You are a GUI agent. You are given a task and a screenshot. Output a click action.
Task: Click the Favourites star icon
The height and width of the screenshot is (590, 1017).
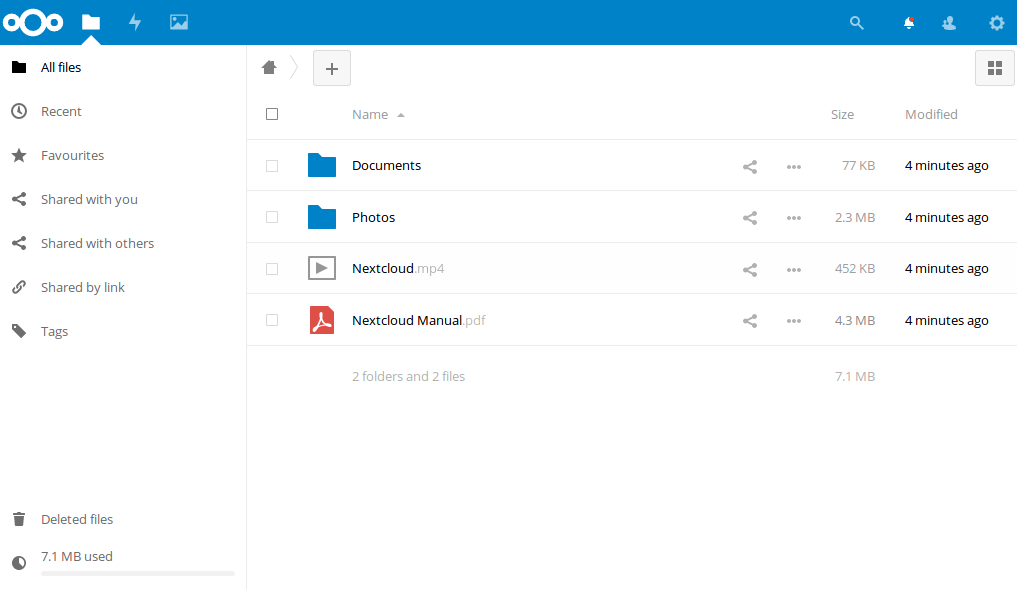click(x=19, y=156)
